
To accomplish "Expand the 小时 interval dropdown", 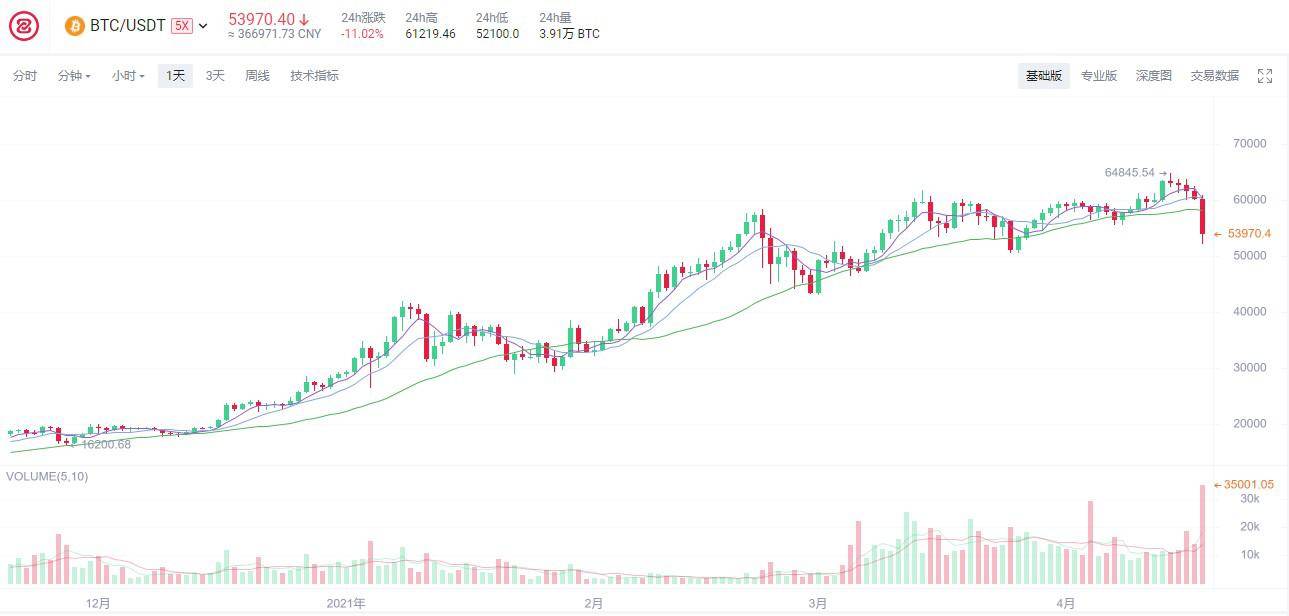I will click(x=128, y=76).
